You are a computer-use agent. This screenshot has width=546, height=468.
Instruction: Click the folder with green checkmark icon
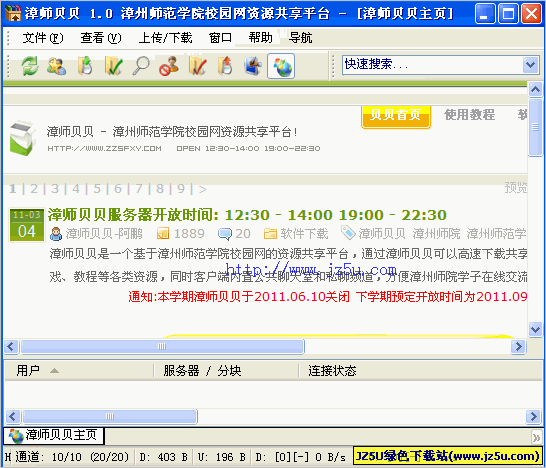coord(114,66)
